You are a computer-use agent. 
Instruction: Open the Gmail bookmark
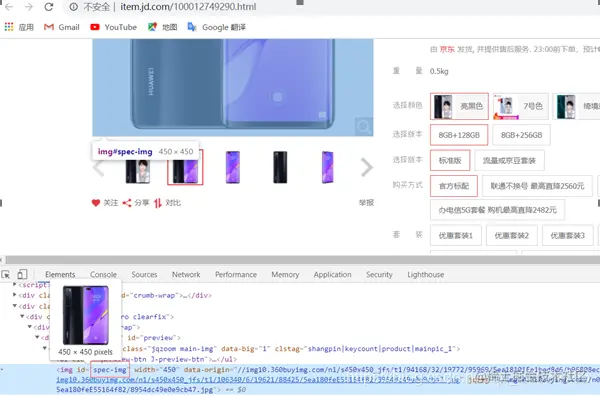click(62, 27)
